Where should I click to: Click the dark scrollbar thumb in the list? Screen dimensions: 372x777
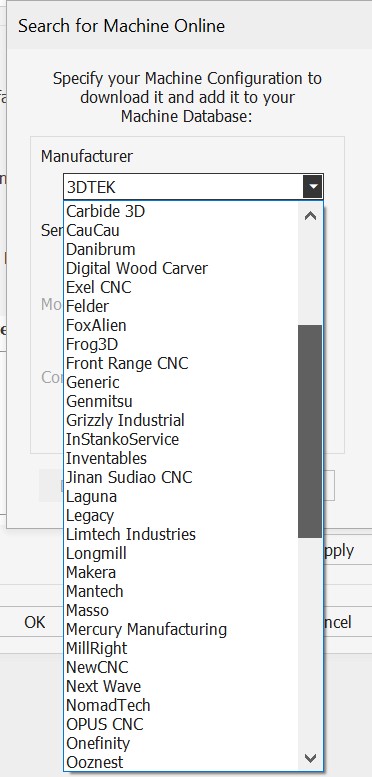[310, 431]
